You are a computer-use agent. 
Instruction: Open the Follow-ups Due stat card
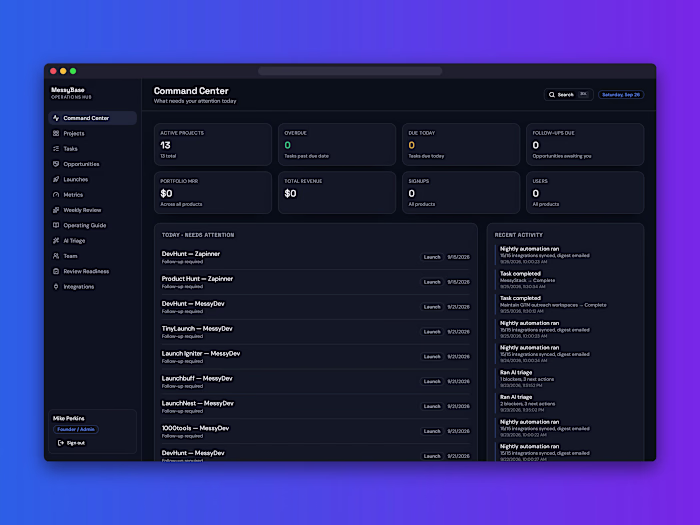click(585, 145)
